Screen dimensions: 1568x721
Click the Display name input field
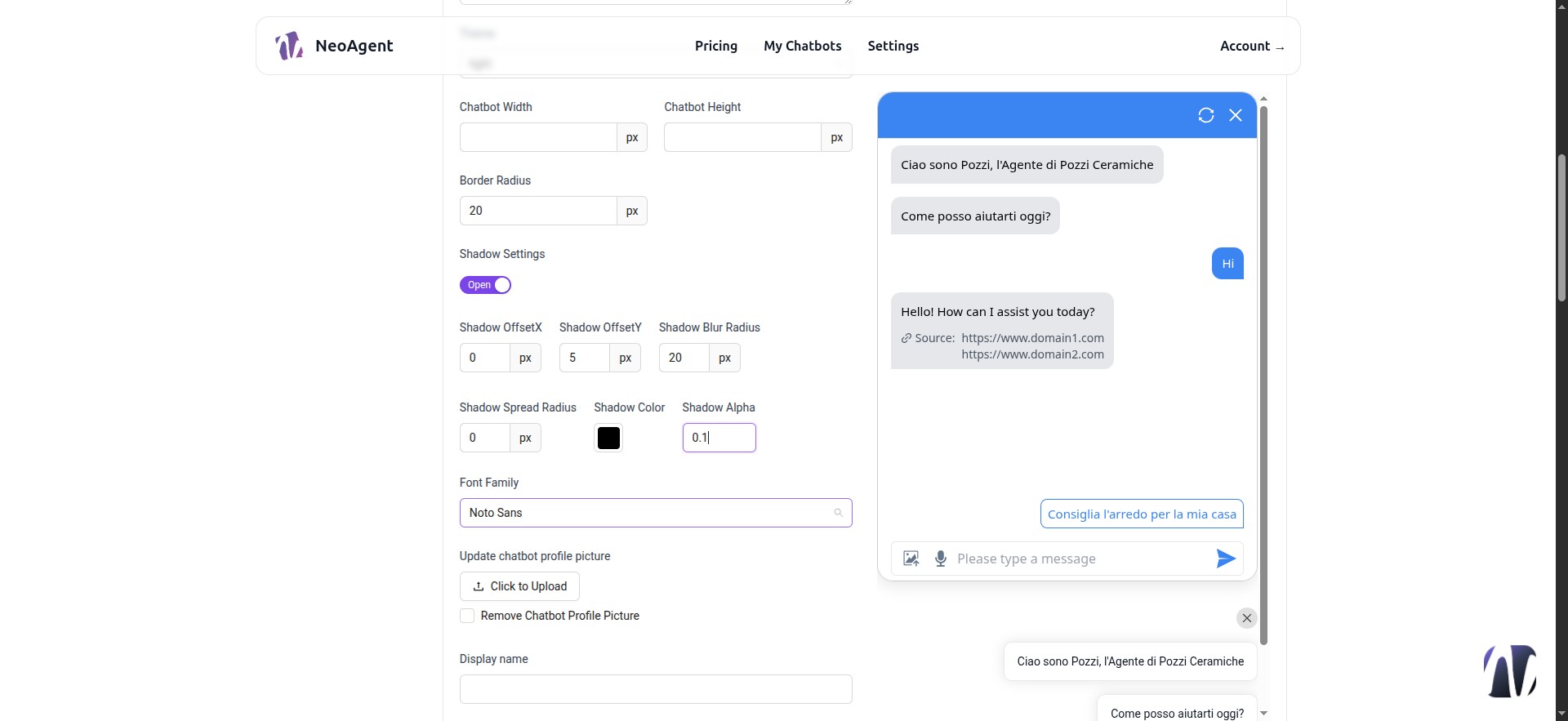[x=656, y=689]
